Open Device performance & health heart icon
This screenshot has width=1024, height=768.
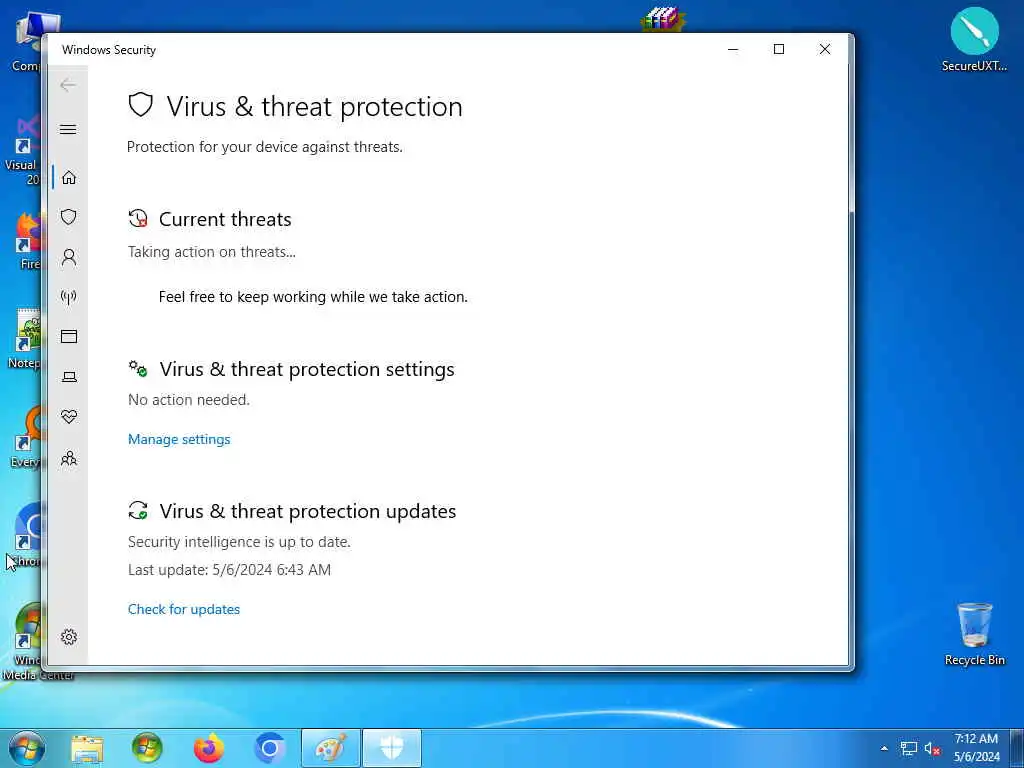tap(69, 417)
